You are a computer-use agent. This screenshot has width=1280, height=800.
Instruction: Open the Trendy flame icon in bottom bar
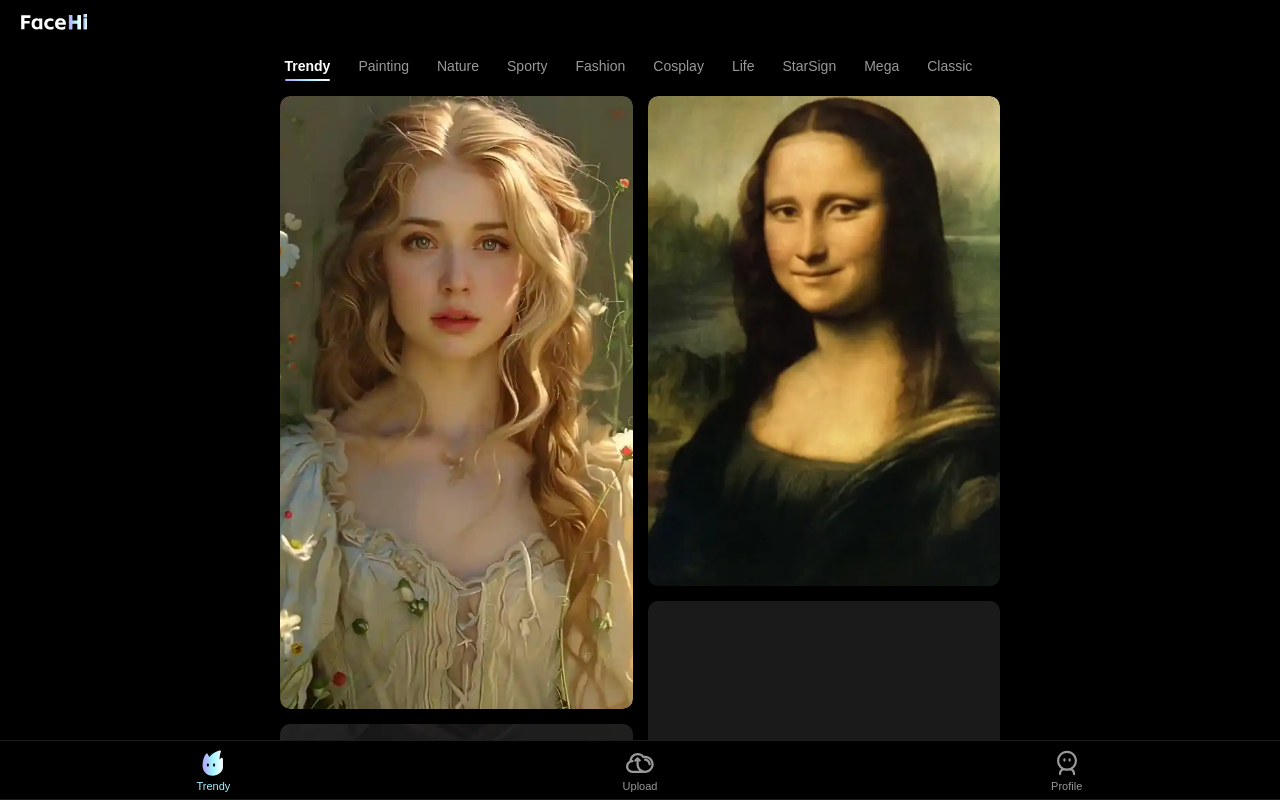pos(213,763)
